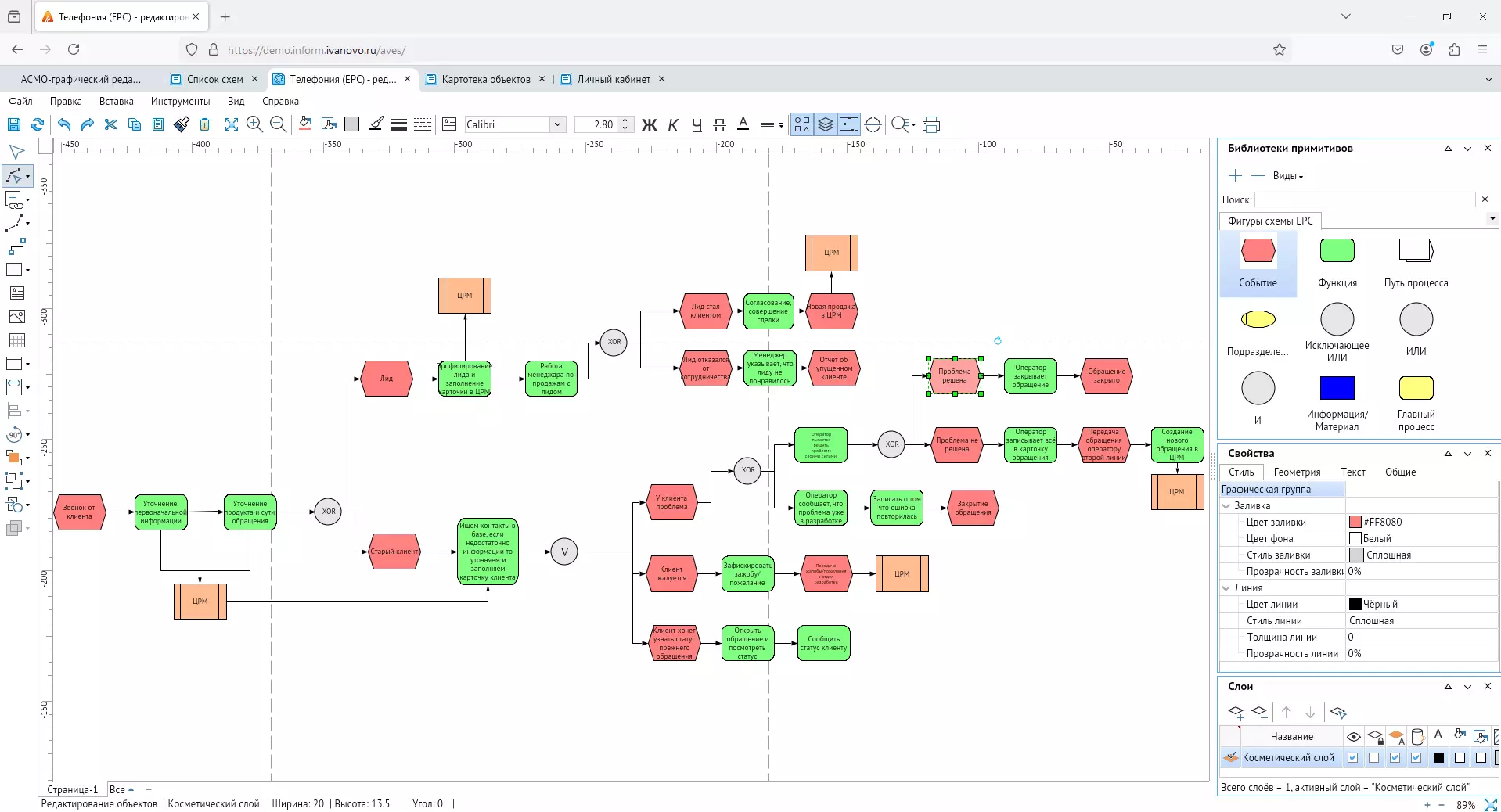Screen dimensions: 1501x812
Task: Open the font name dropdown (Calibri)
Action: 557,124
